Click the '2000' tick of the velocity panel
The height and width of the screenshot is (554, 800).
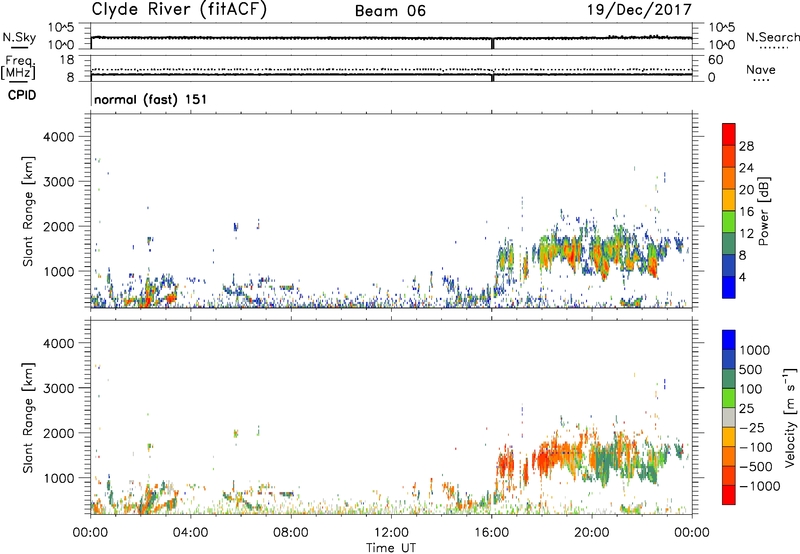(x=59, y=433)
